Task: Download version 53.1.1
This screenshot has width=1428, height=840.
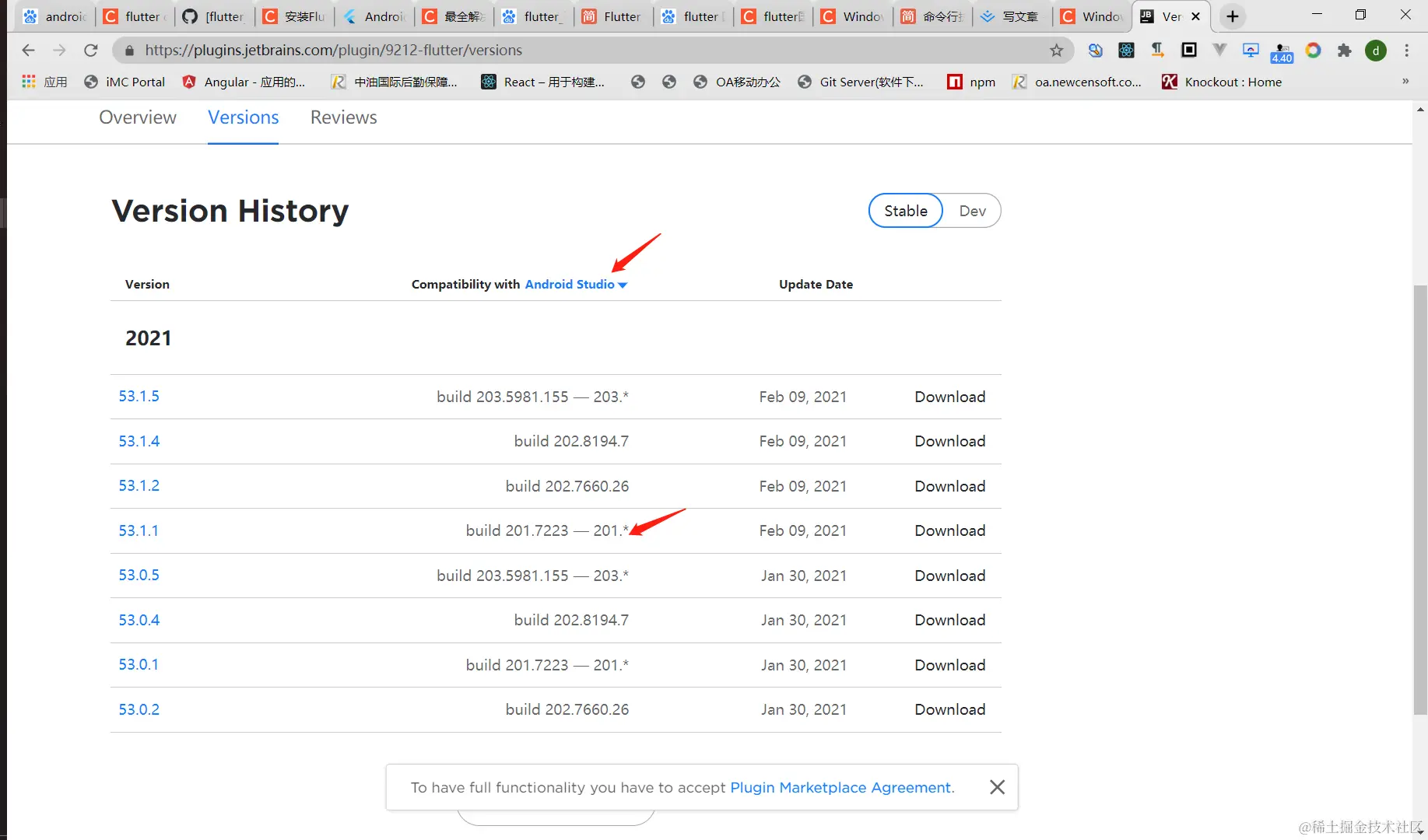Action: click(949, 530)
